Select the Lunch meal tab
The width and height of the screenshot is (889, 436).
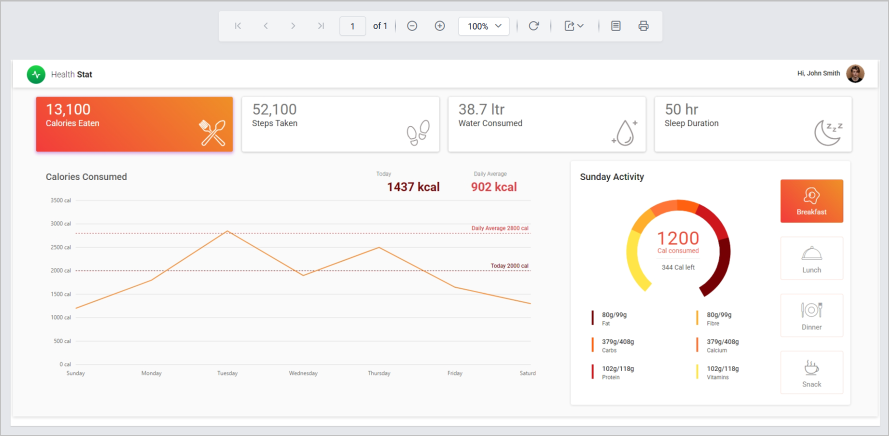pyautogui.click(x=811, y=258)
